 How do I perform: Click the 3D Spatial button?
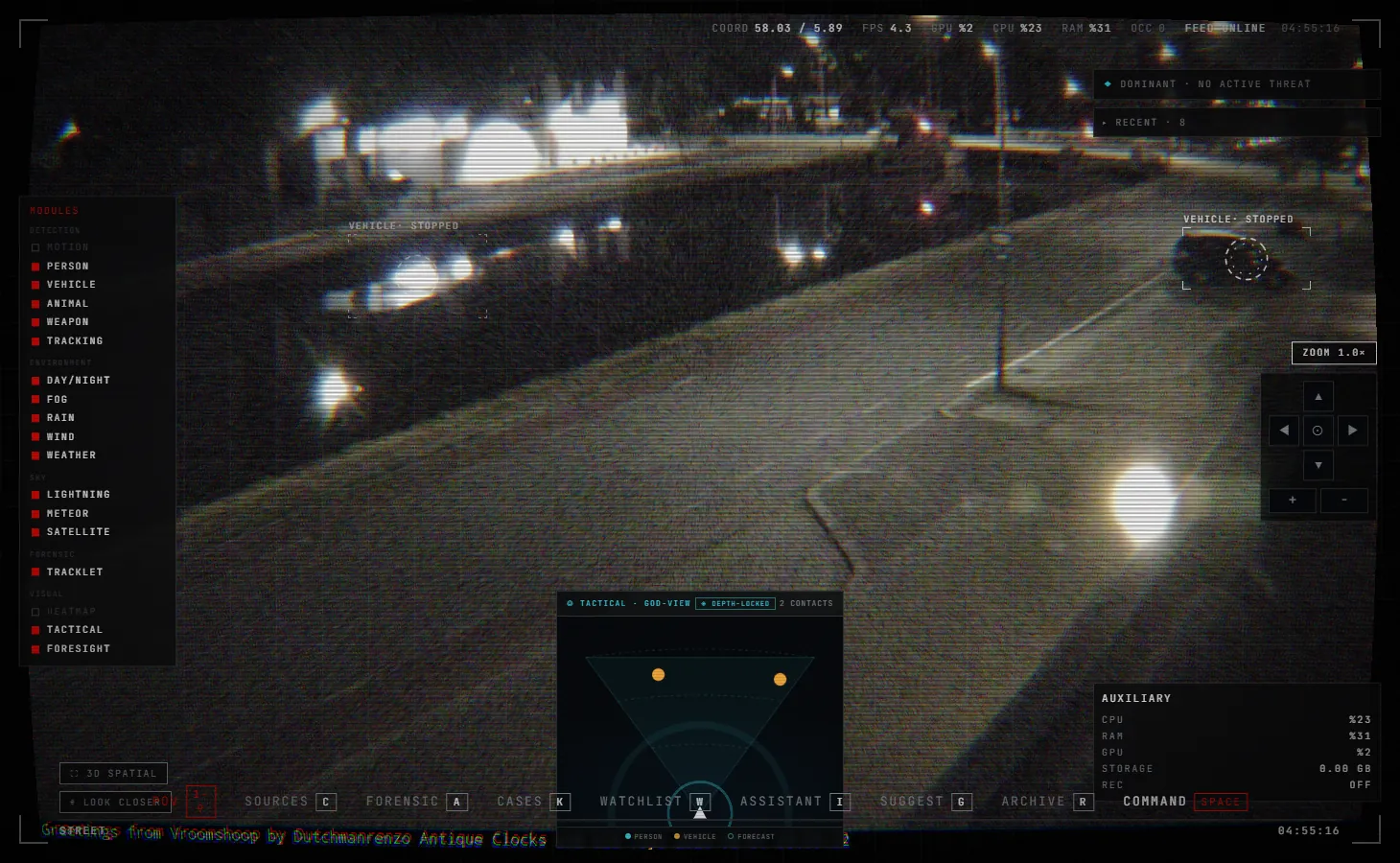pos(113,773)
